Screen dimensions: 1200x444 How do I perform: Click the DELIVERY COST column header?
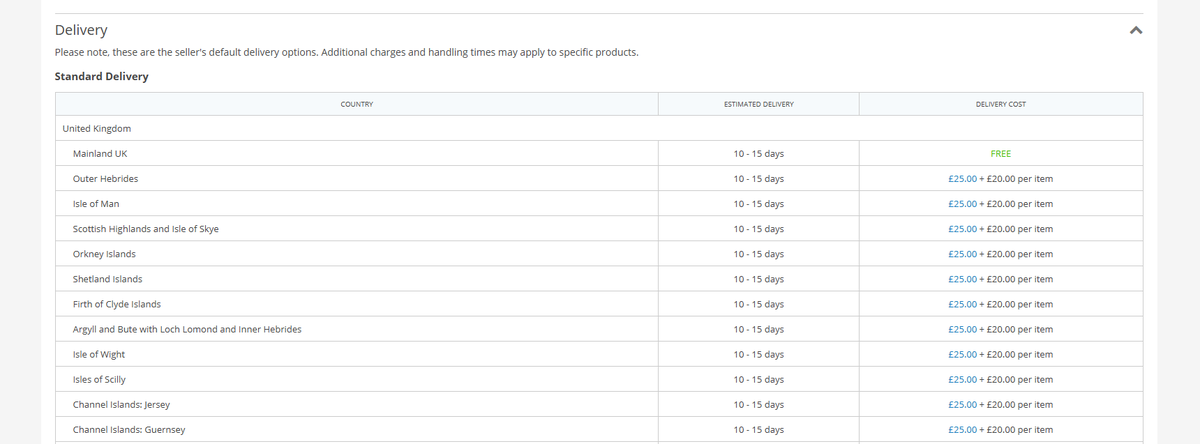[1000, 104]
